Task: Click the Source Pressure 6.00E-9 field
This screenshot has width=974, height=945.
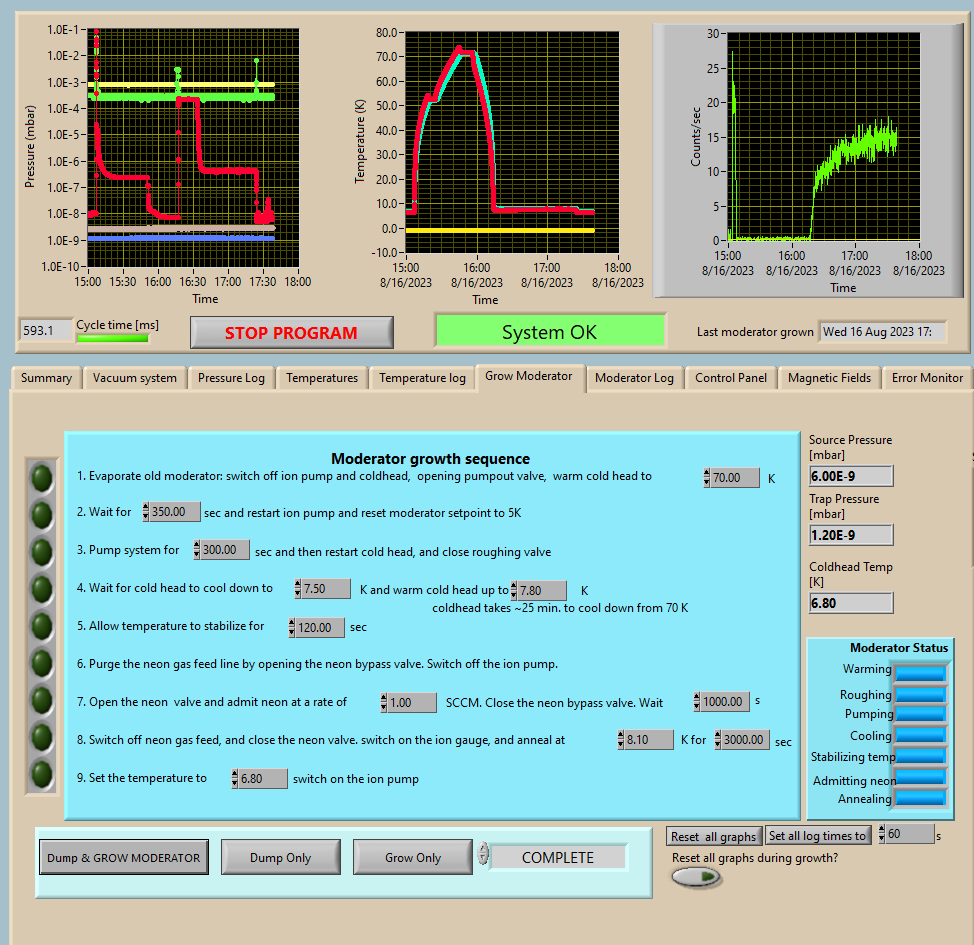Action: 851,477
